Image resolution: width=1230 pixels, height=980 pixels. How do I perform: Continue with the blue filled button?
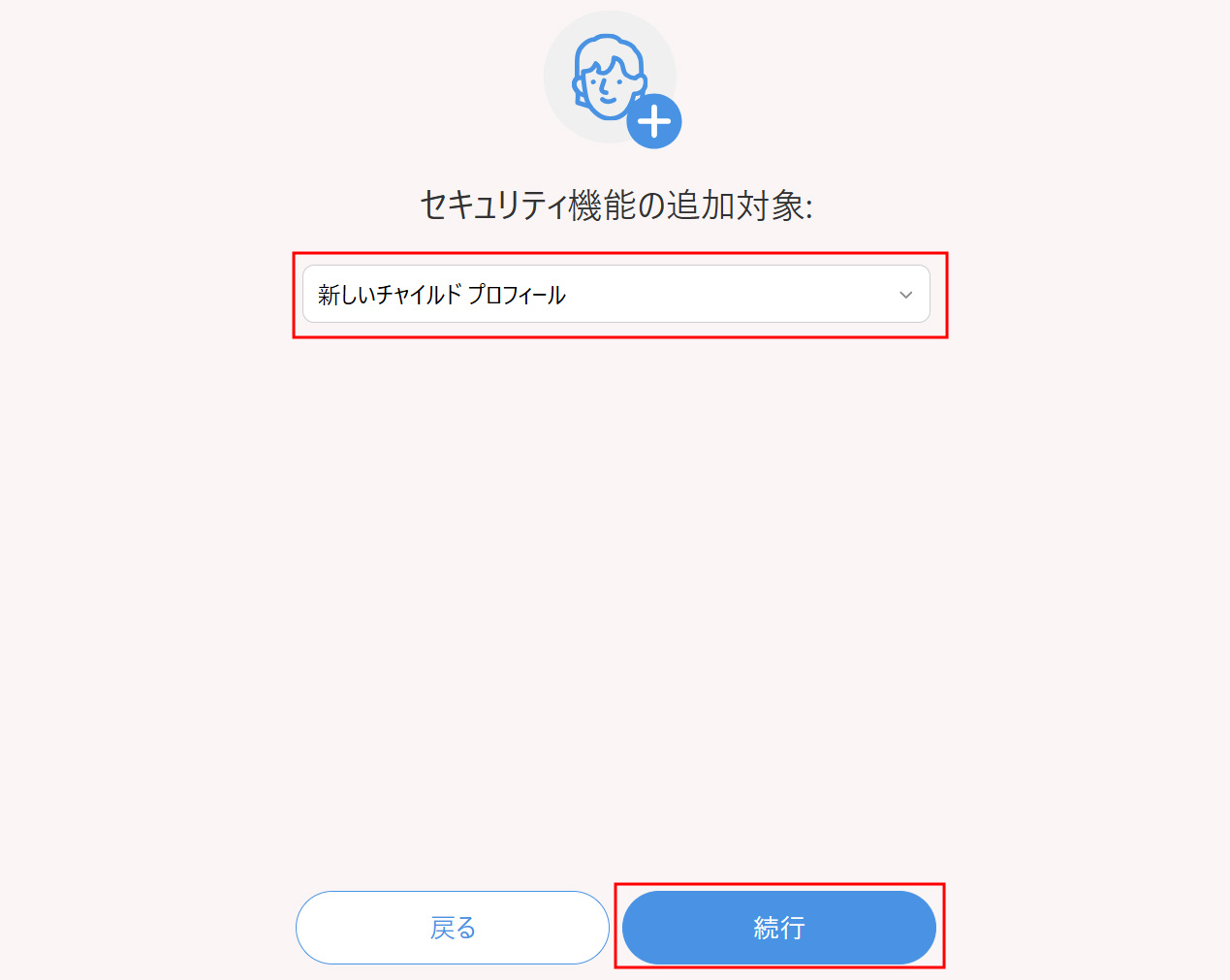point(779,928)
